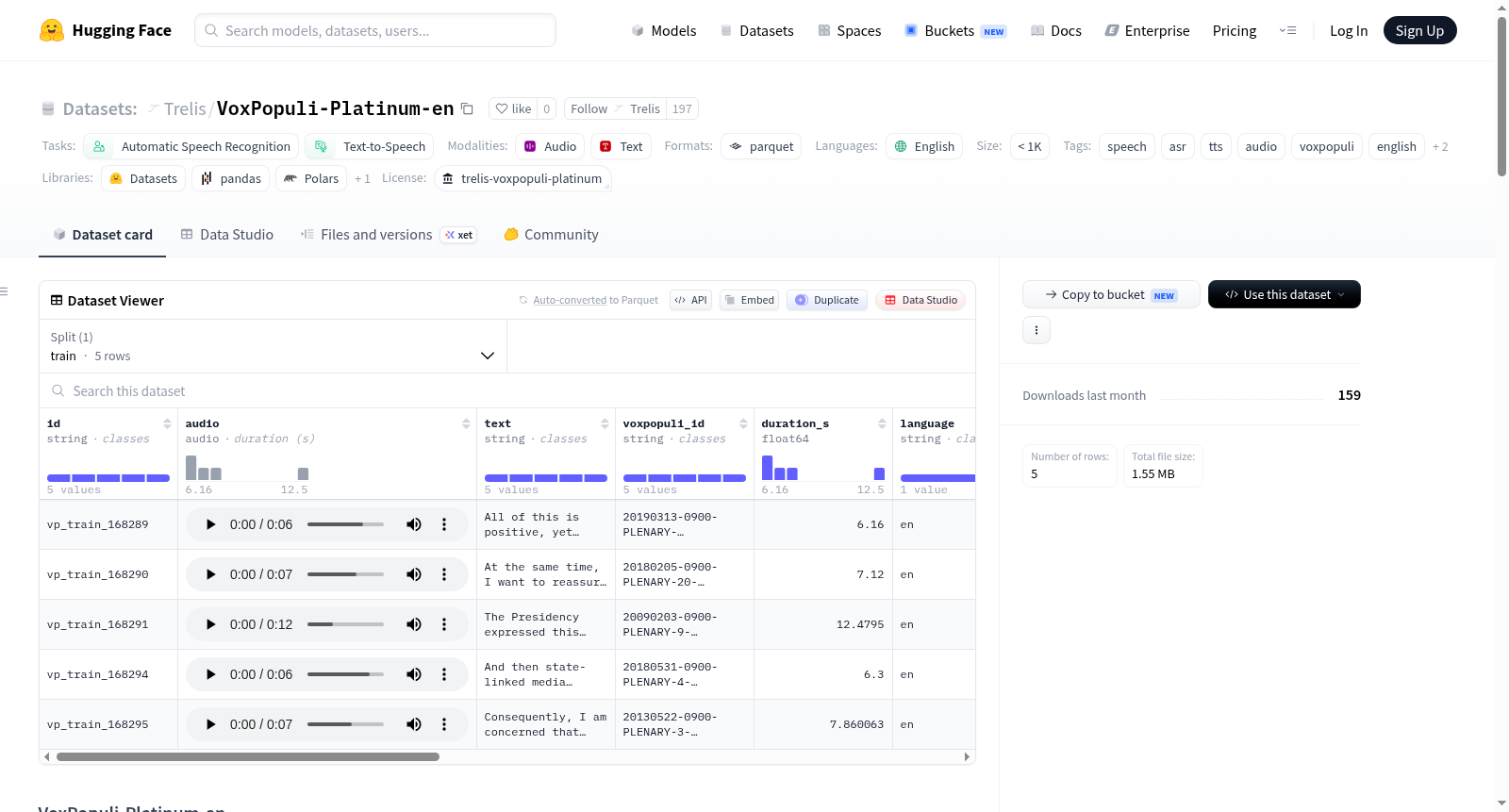Adjust the audio seek slider for vp_train_168291
This screenshot has height=812, width=1509.
click(x=345, y=624)
